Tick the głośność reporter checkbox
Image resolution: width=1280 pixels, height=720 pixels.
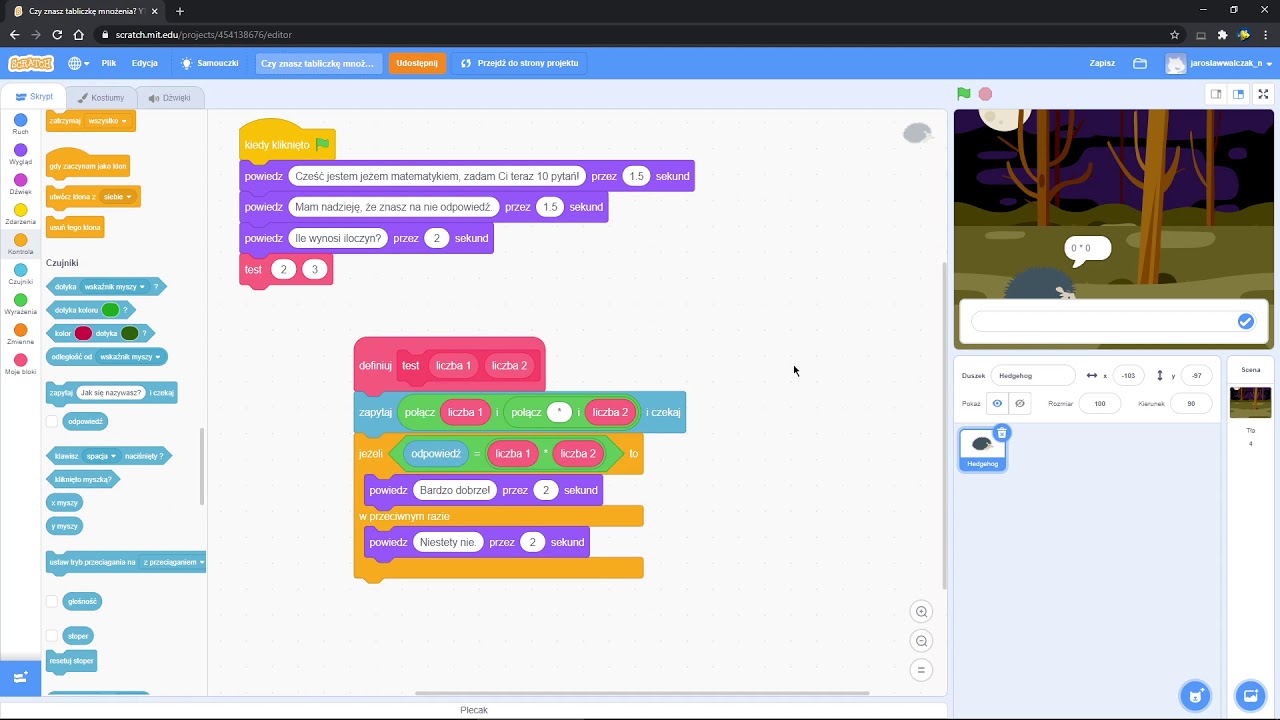tap(52, 601)
